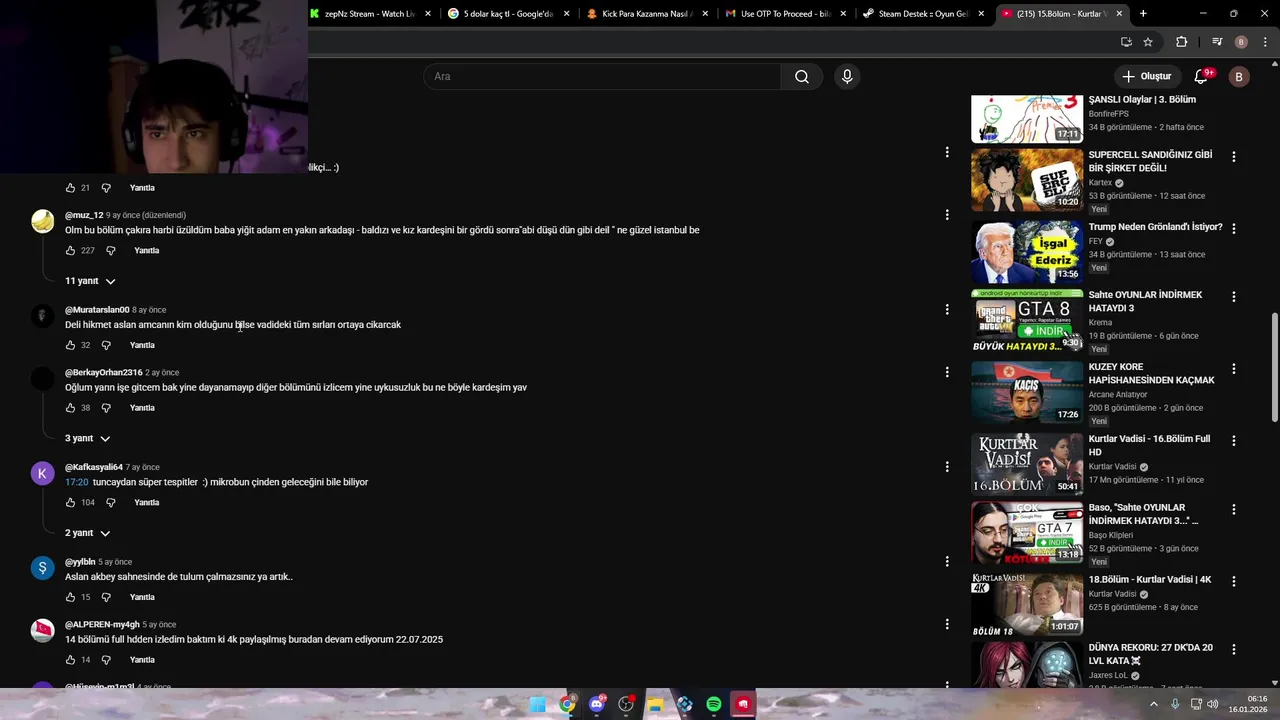This screenshot has width=1280, height=720.
Task: Dislike ALPEREN-my4gh's comment
Action: (106, 660)
